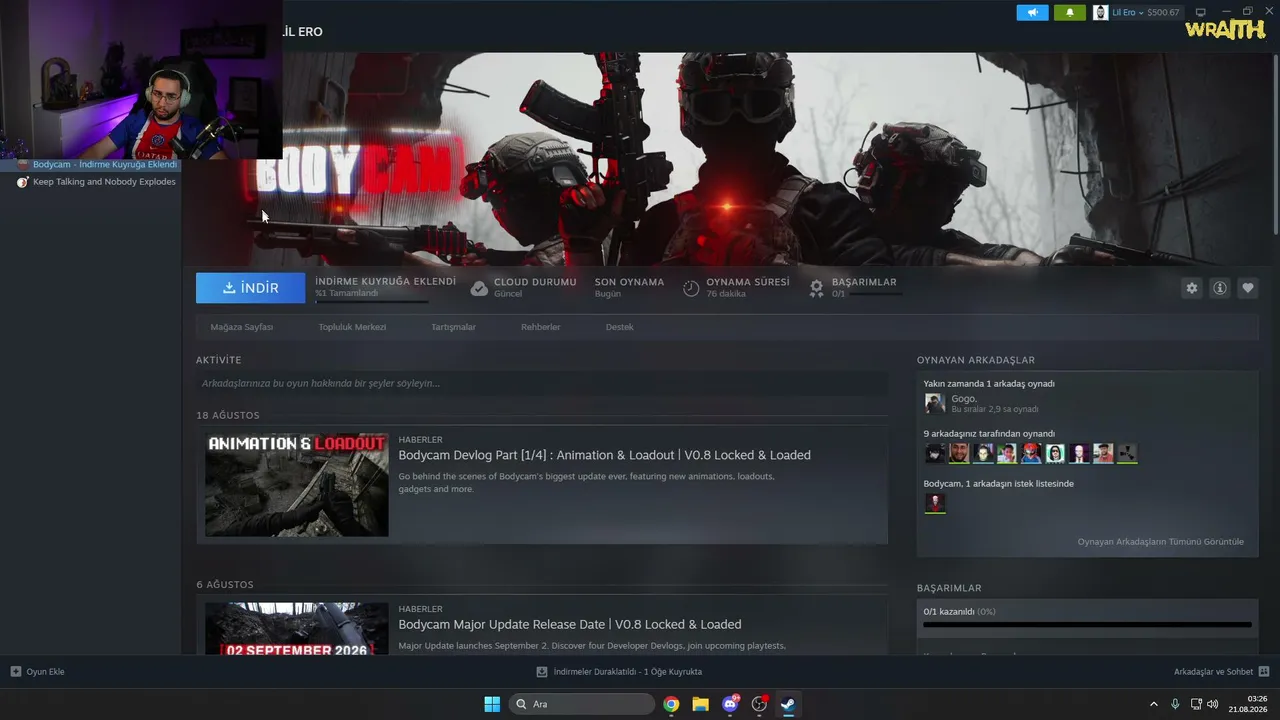Click the SON OYNAMA Bugün stat
The image size is (1280, 720).
click(x=629, y=287)
